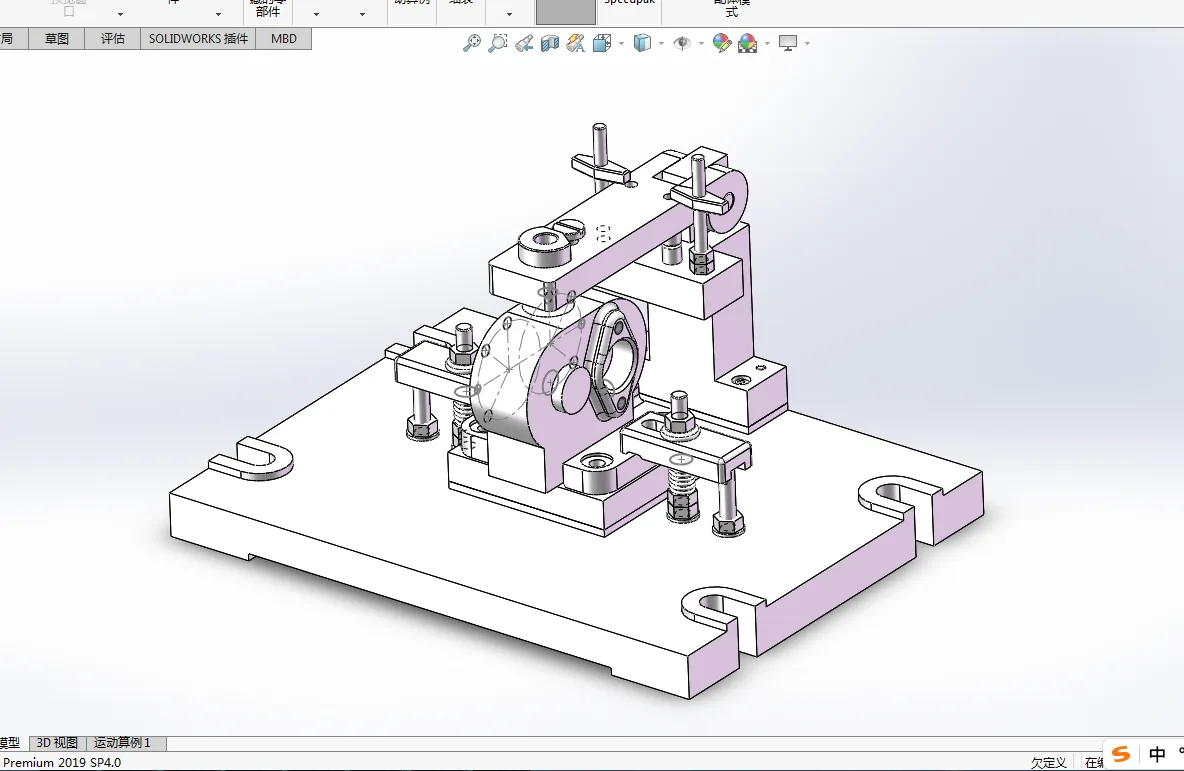Click the 欠定义 status bar text
Image resolution: width=1184 pixels, height=771 pixels.
tap(1049, 763)
